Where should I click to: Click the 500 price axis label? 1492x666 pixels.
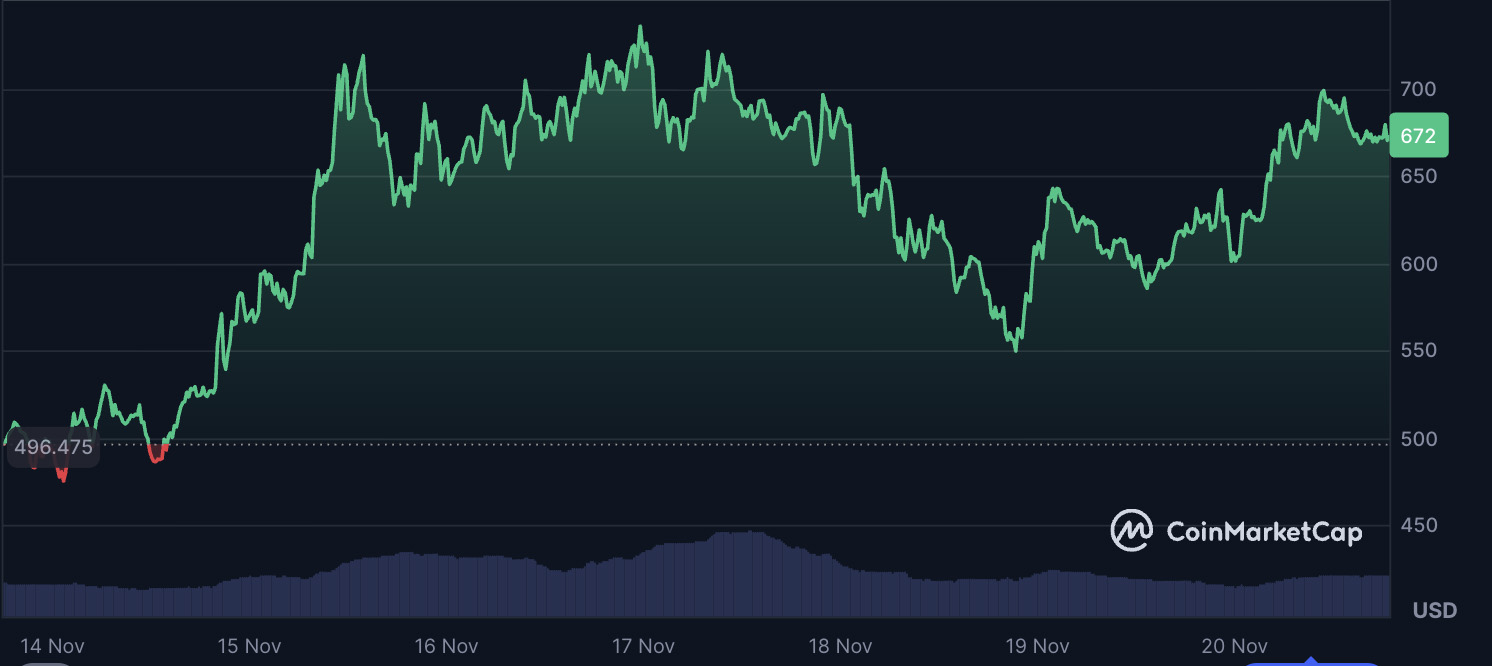pos(1417,439)
